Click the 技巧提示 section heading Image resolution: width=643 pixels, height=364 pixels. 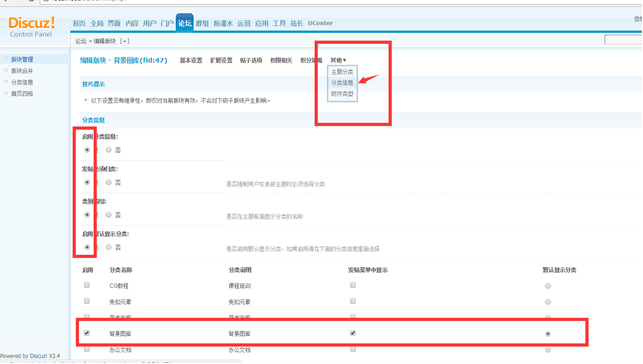pos(93,84)
